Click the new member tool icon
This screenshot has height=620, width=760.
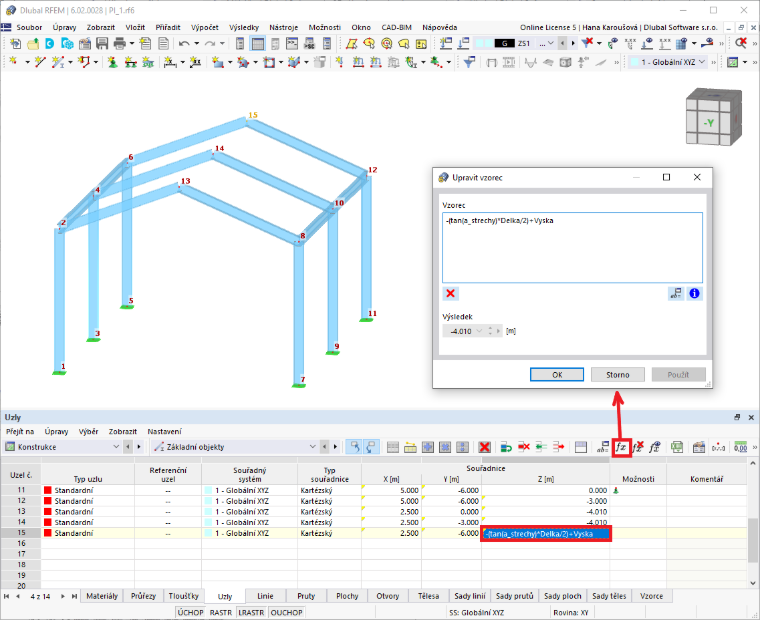pos(59,62)
